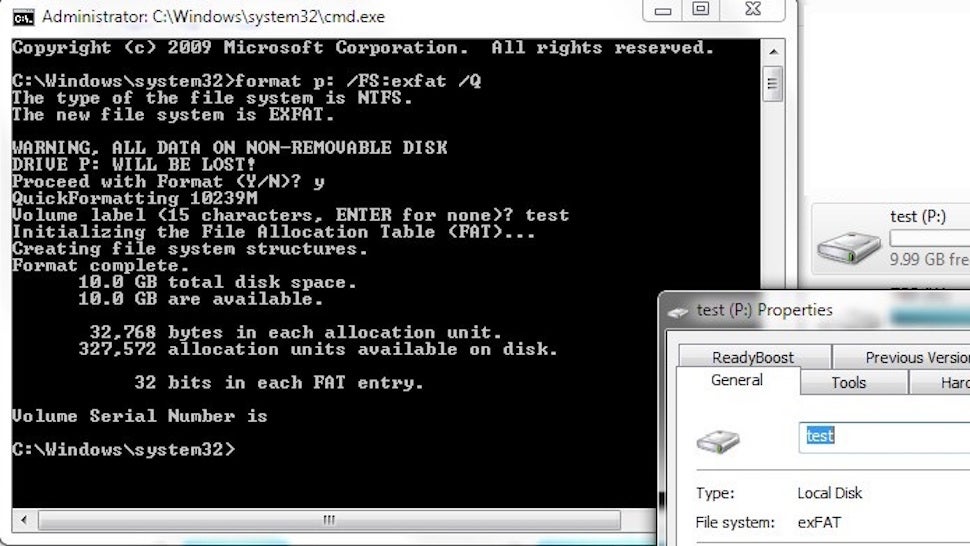Image resolution: width=970 pixels, height=546 pixels.
Task: Click the 10.0 GB total disk space line
Action: pyautogui.click(x=217, y=282)
